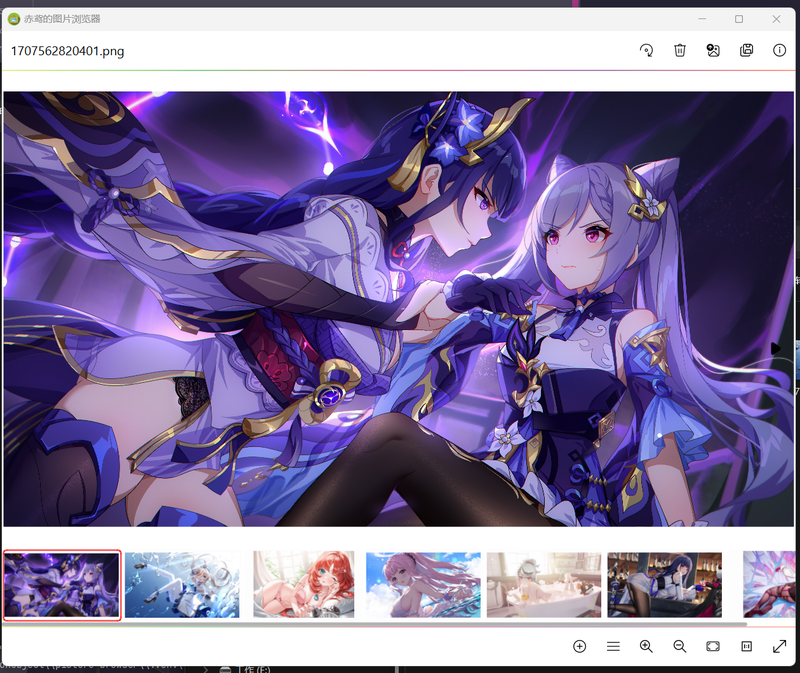Zoom in with the magnifier plus icon
The width and height of the screenshot is (800, 673).
tap(646, 646)
